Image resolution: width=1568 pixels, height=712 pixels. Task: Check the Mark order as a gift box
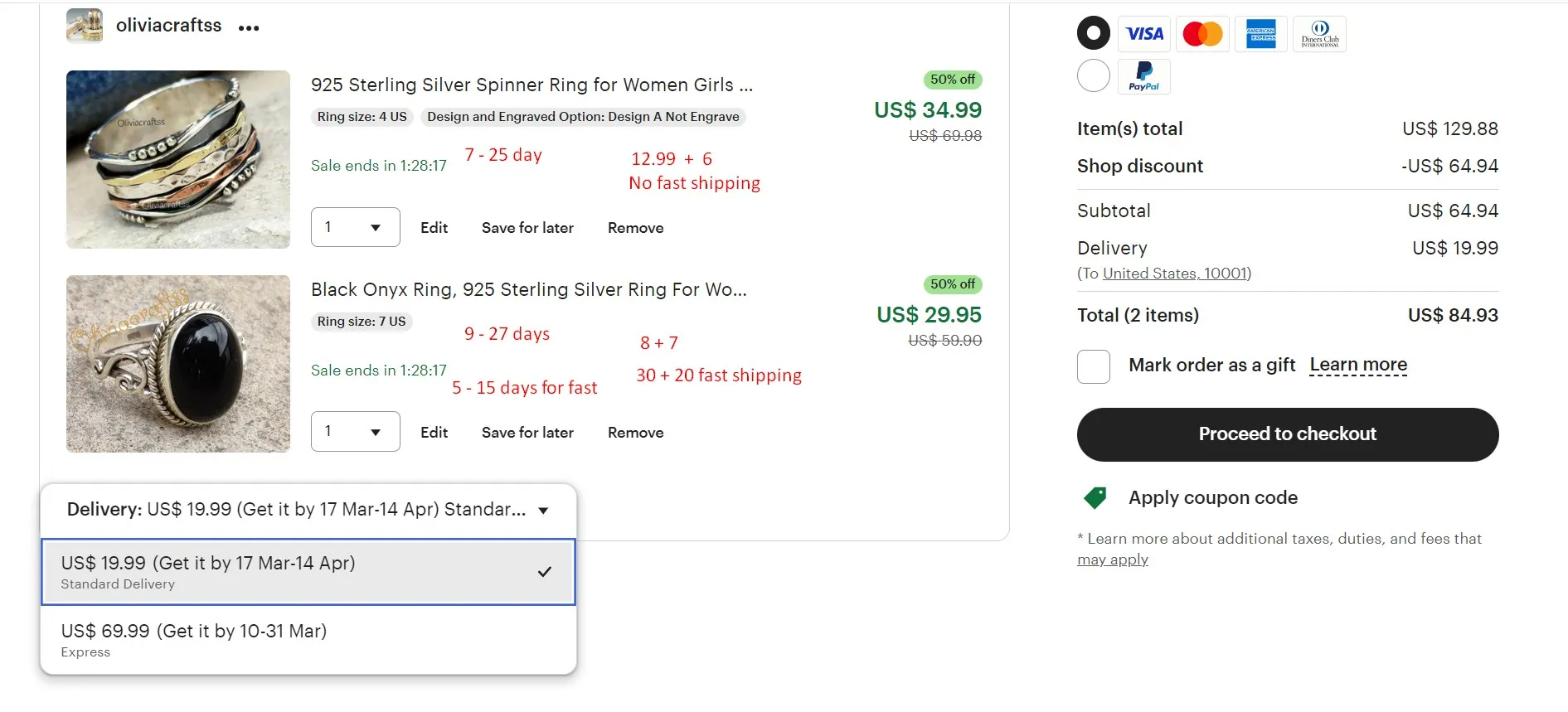1094,366
